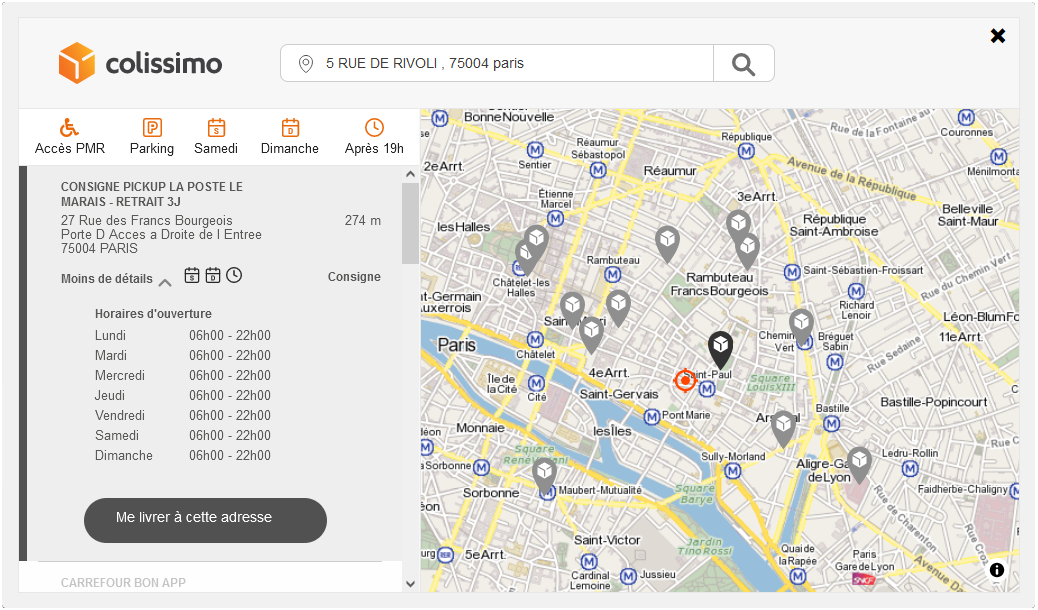
Task: Select the pickup marker near Gare de Lyon
Action: 859,464
